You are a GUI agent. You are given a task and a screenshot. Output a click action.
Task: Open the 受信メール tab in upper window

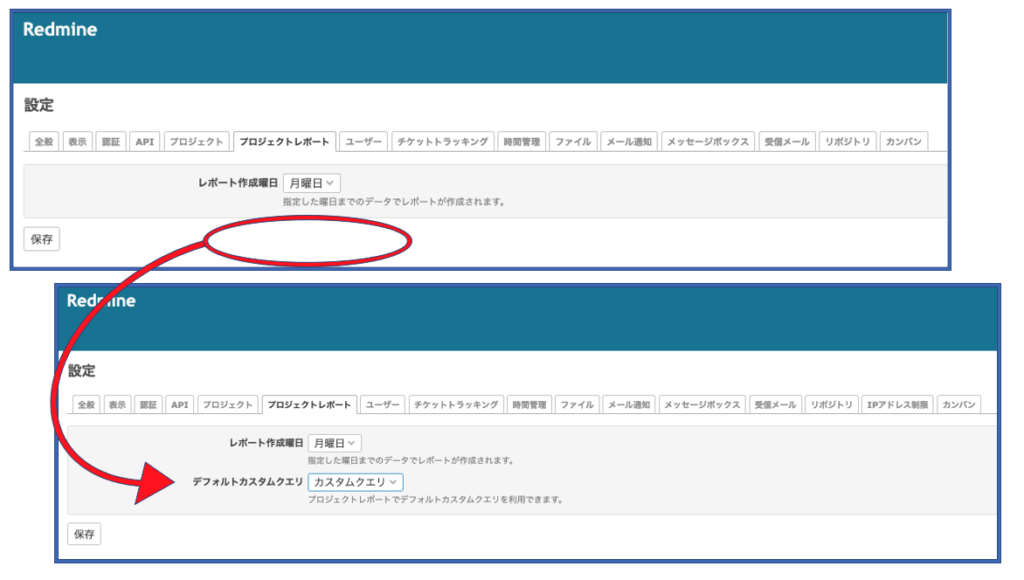tap(787, 142)
